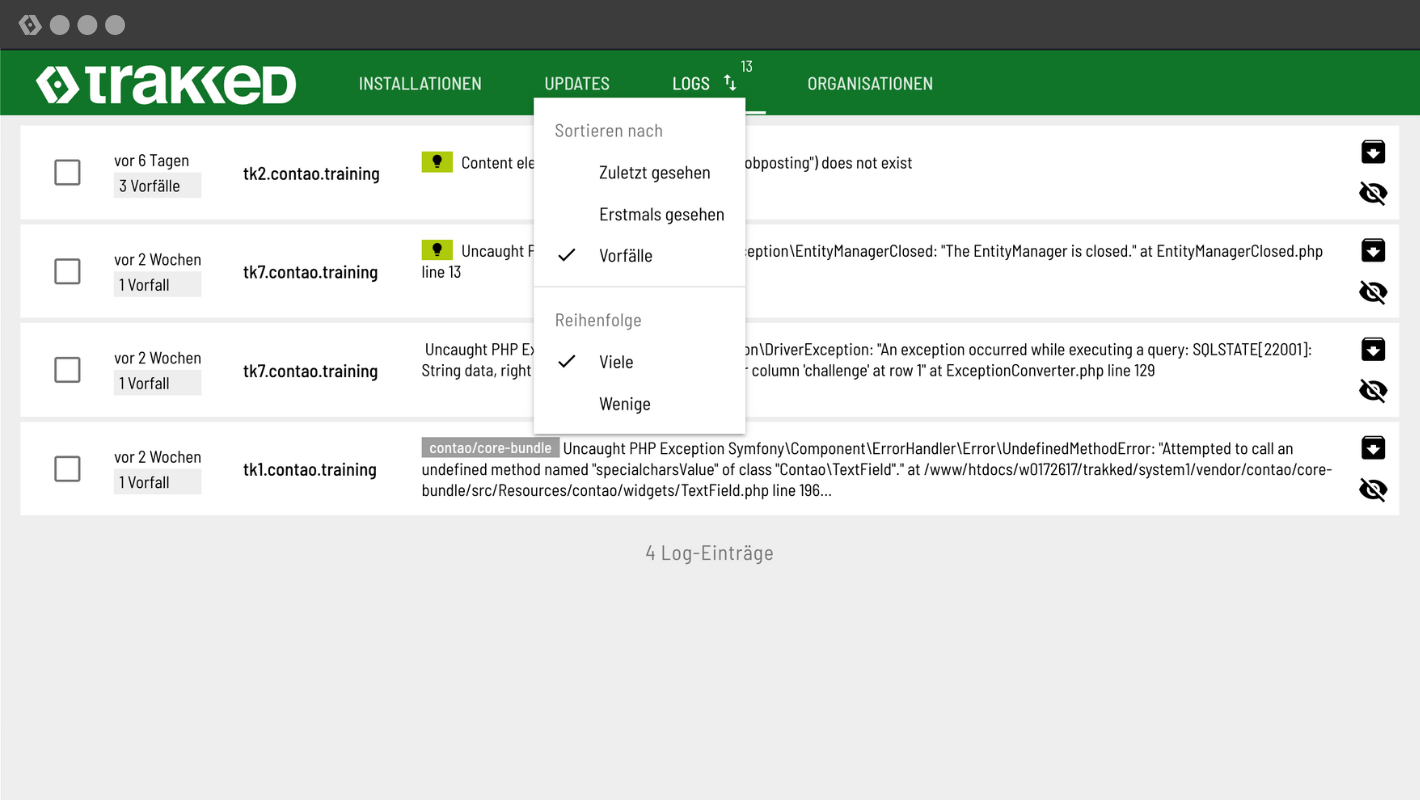
Task: Archive the tk2.contao.training log entry
Action: coord(1373,152)
